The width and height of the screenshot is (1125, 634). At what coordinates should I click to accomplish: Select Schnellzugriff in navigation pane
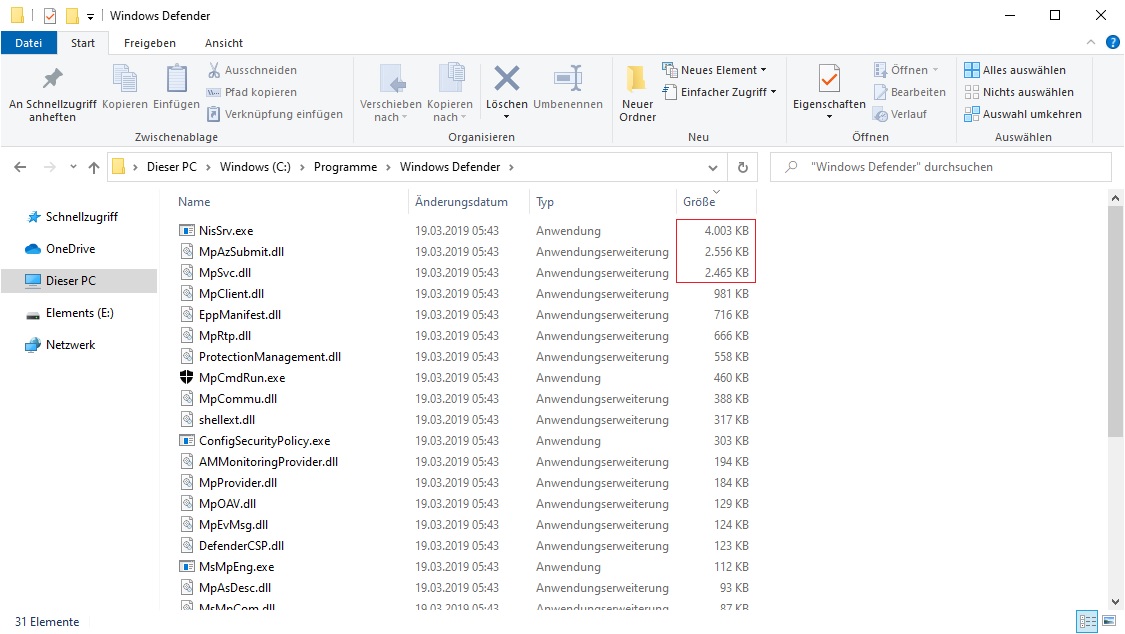tap(72, 217)
